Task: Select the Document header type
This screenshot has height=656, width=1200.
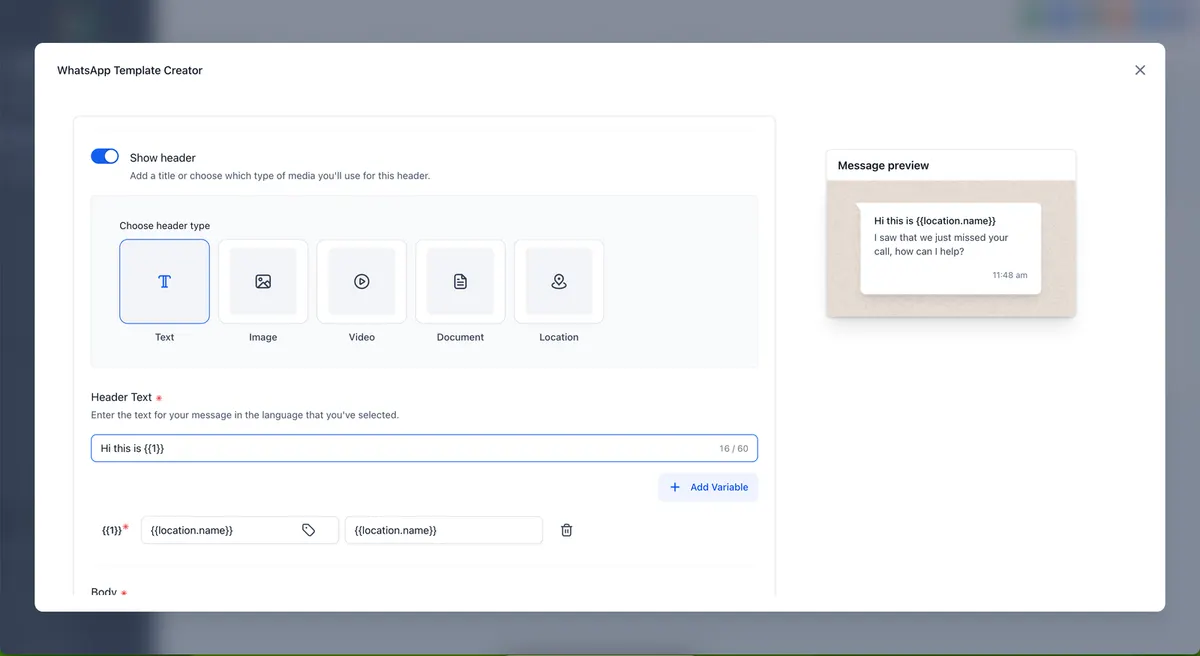Action: click(460, 281)
